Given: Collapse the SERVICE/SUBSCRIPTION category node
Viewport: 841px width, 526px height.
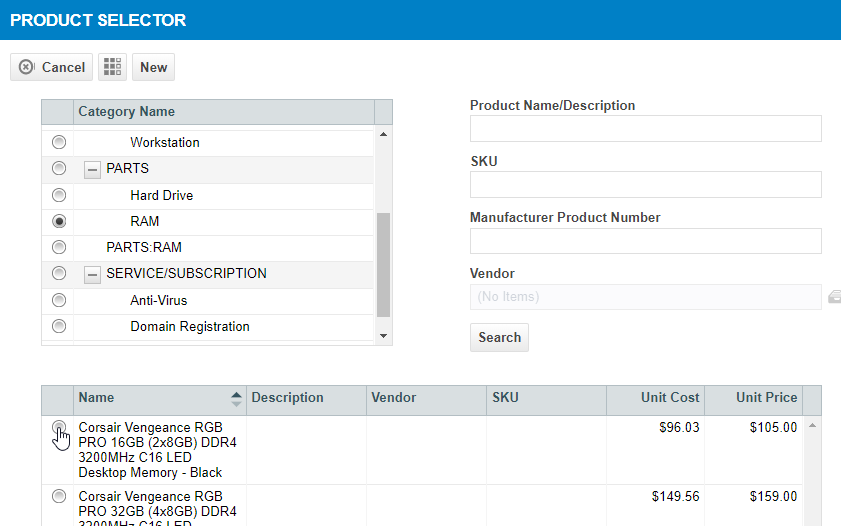Looking at the screenshot, I should tap(93, 274).
